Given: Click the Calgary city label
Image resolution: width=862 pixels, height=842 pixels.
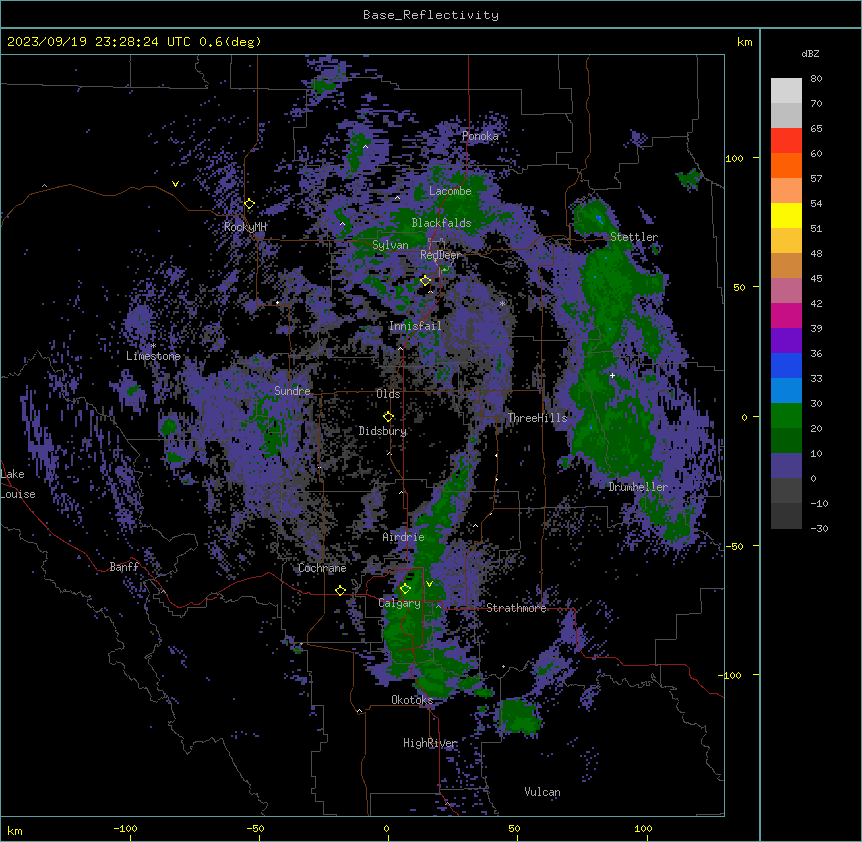Looking at the screenshot, I should [x=400, y=603].
